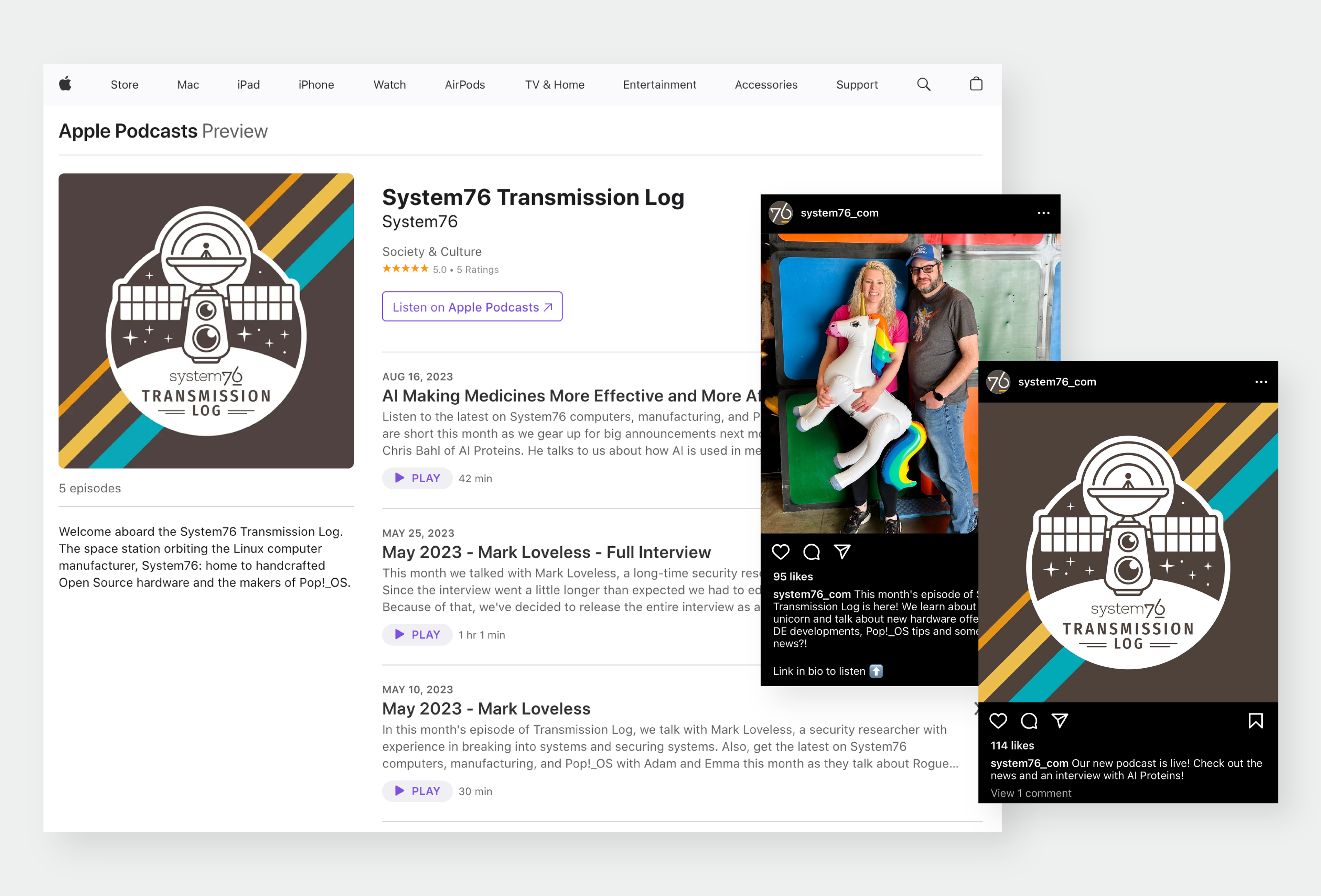This screenshot has width=1321, height=896.
Task: Click the MAY 25, 2023 date
Action: (418, 533)
